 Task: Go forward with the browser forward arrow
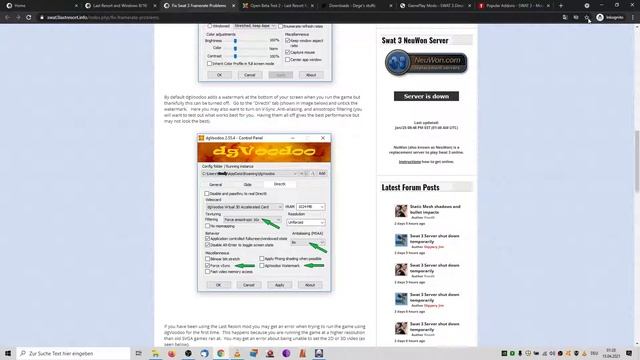coord(18,18)
